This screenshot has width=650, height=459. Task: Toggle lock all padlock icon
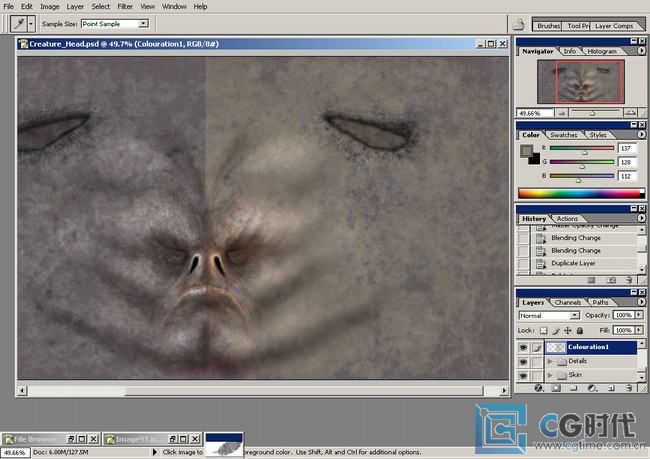(x=580, y=330)
